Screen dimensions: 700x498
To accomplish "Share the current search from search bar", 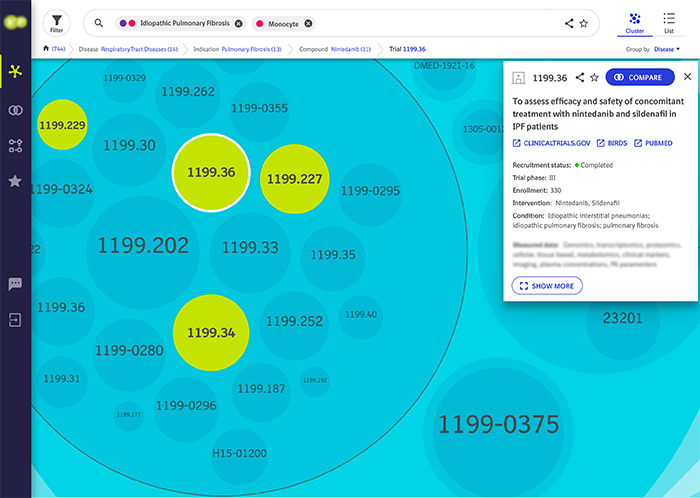I will [569, 23].
